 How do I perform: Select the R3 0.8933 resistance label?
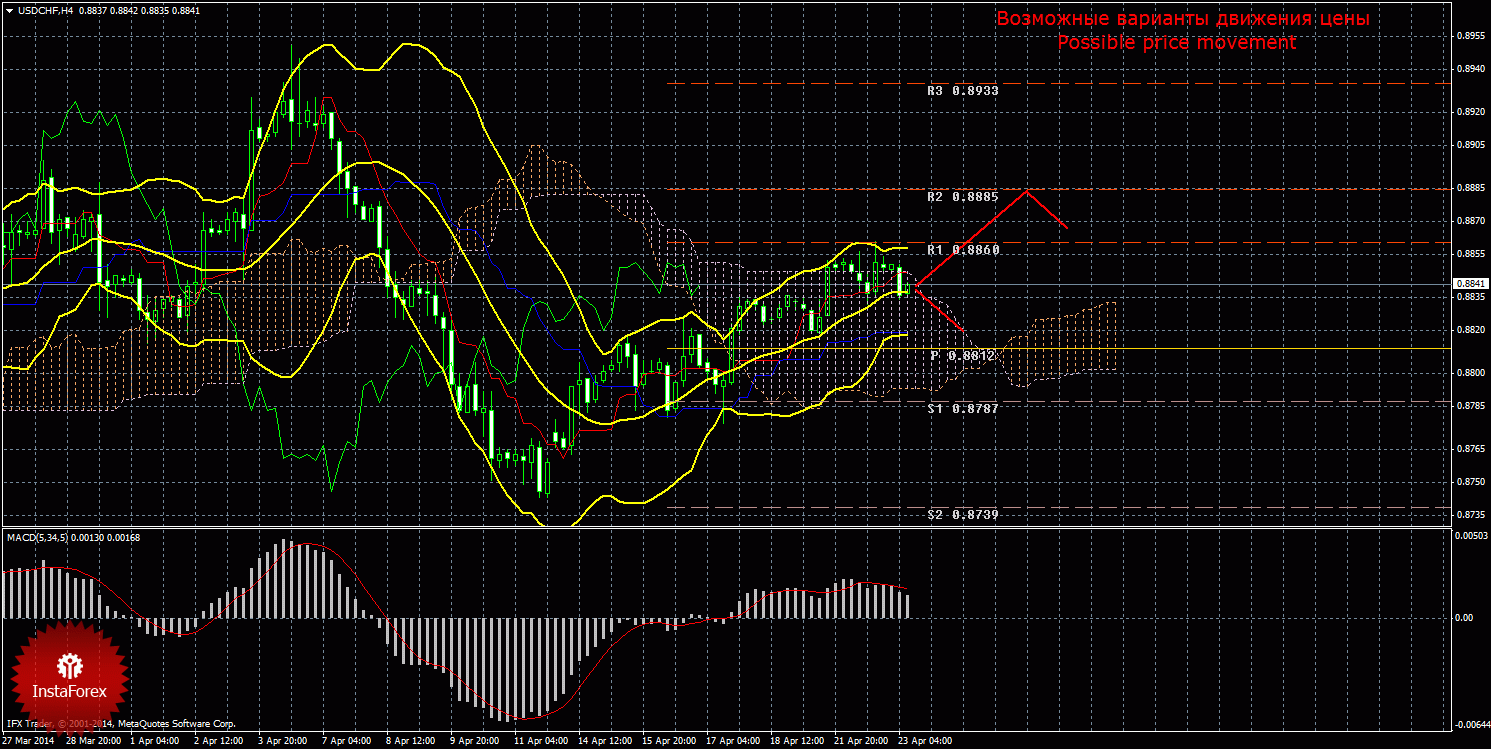coord(962,90)
